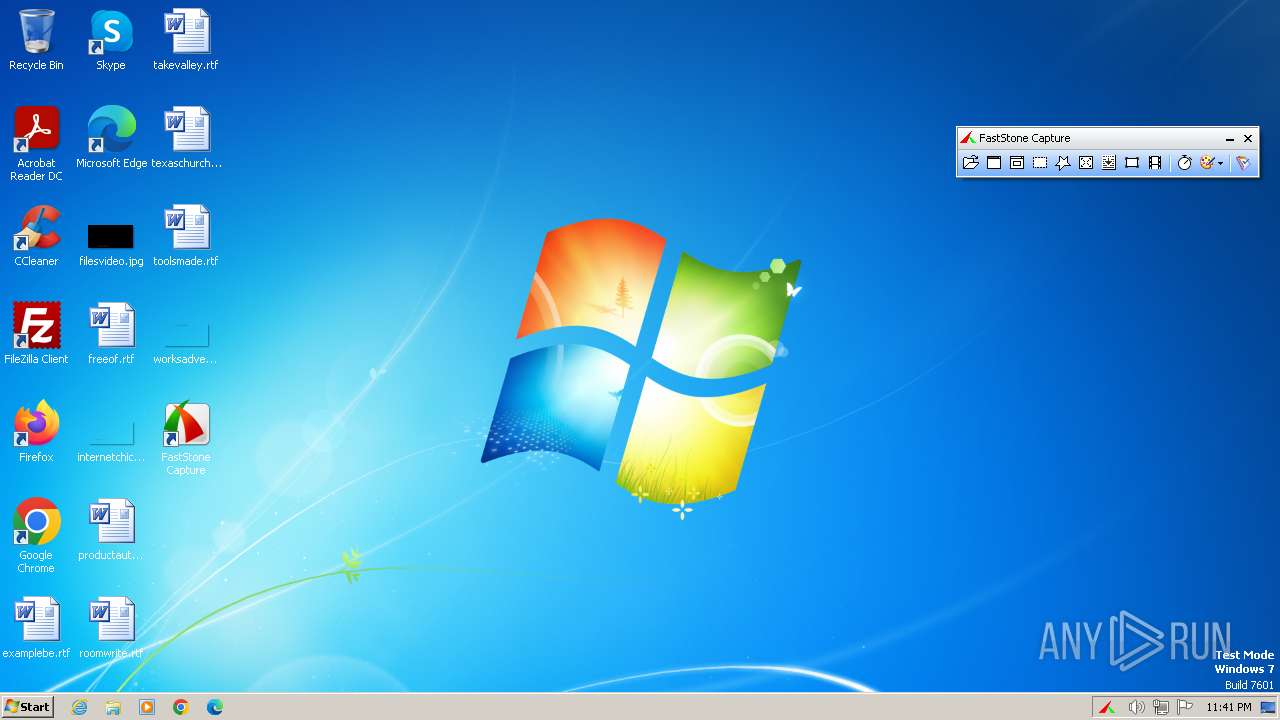Screen dimensions: 1280x720
Task: Select the texaschurch document icon
Action: click(186, 138)
